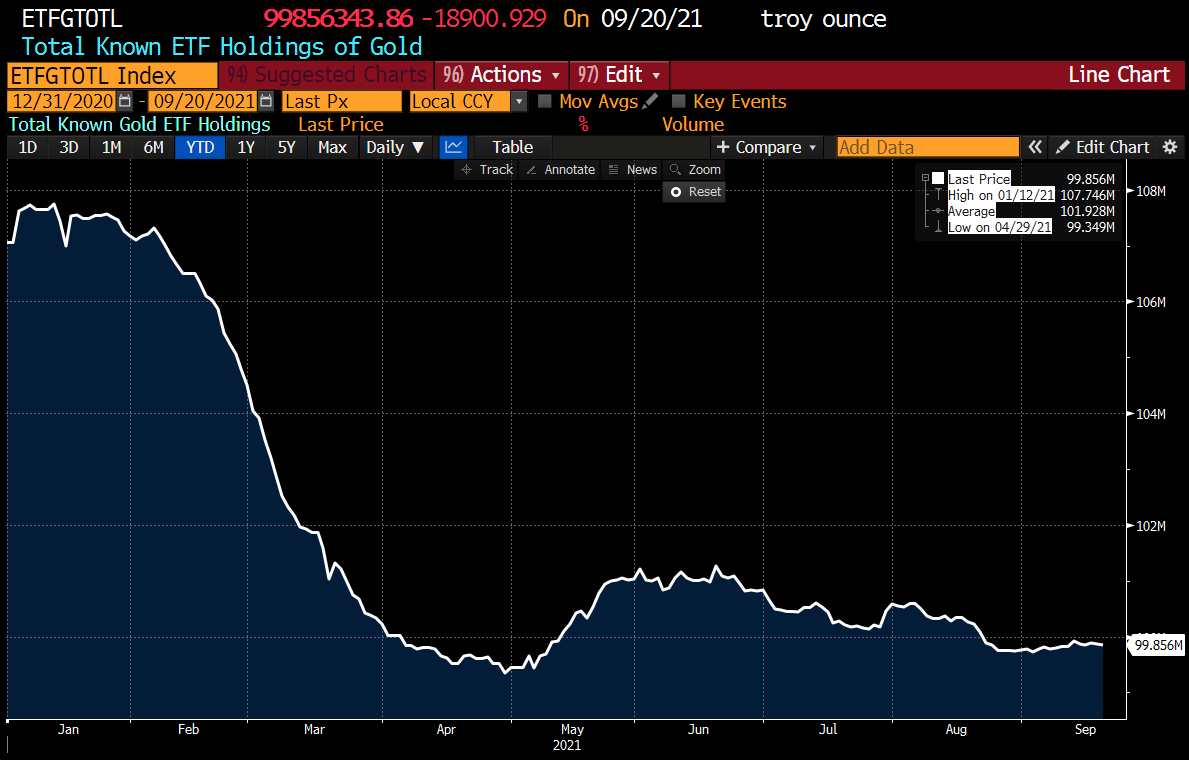Open the Daily periodicity dropdown
Image resolution: width=1189 pixels, height=760 pixels.
coord(394,147)
